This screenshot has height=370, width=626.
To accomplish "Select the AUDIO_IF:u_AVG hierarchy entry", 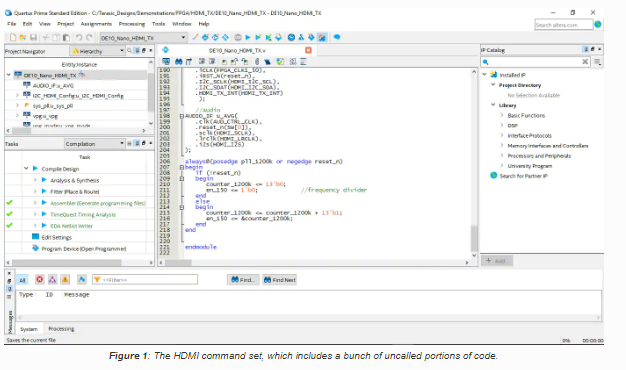I will (53, 85).
